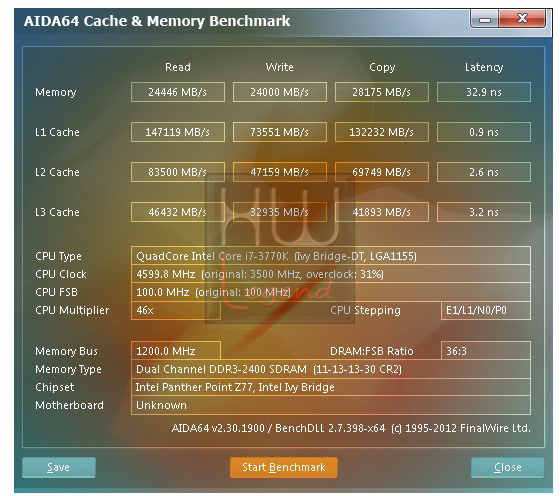This screenshot has width=560, height=496.
Task: Click the Close button at bottom
Action: [508, 467]
